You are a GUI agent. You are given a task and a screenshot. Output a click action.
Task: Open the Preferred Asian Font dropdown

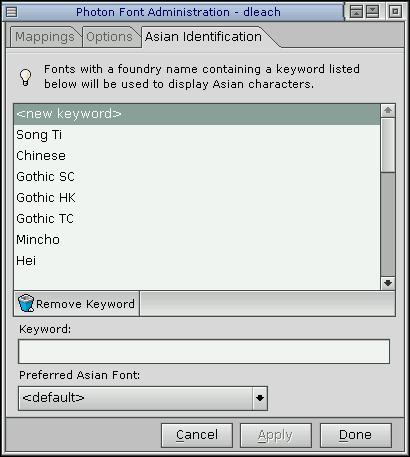click(x=143, y=398)
